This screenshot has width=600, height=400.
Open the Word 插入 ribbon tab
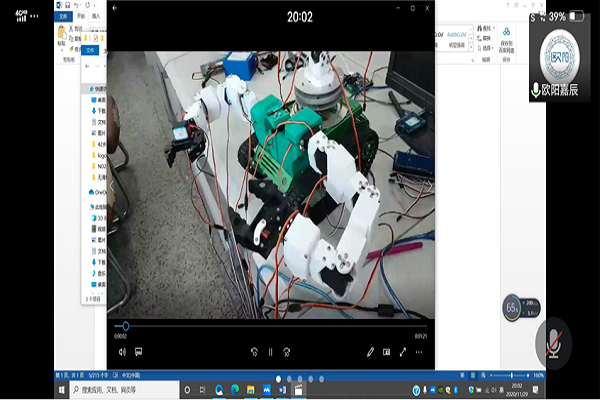tap(95, 16)
